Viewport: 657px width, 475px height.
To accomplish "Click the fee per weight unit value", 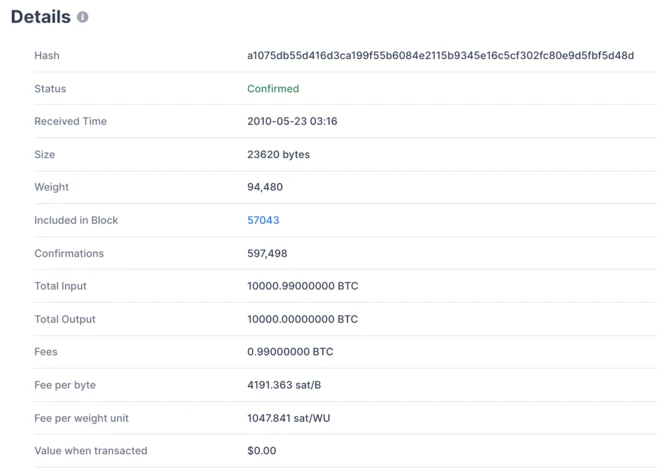I will [288, 418].
